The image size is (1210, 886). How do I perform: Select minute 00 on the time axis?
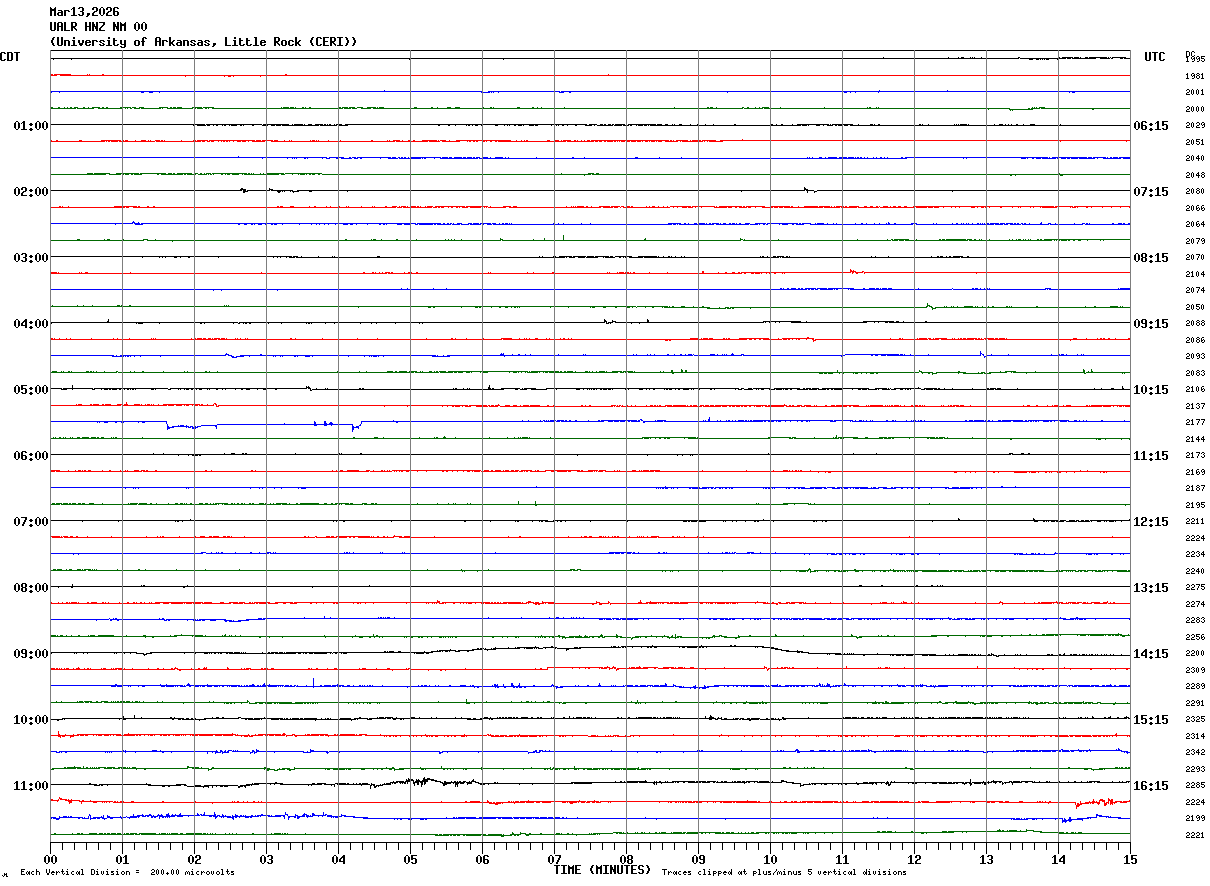coord(50,859)
